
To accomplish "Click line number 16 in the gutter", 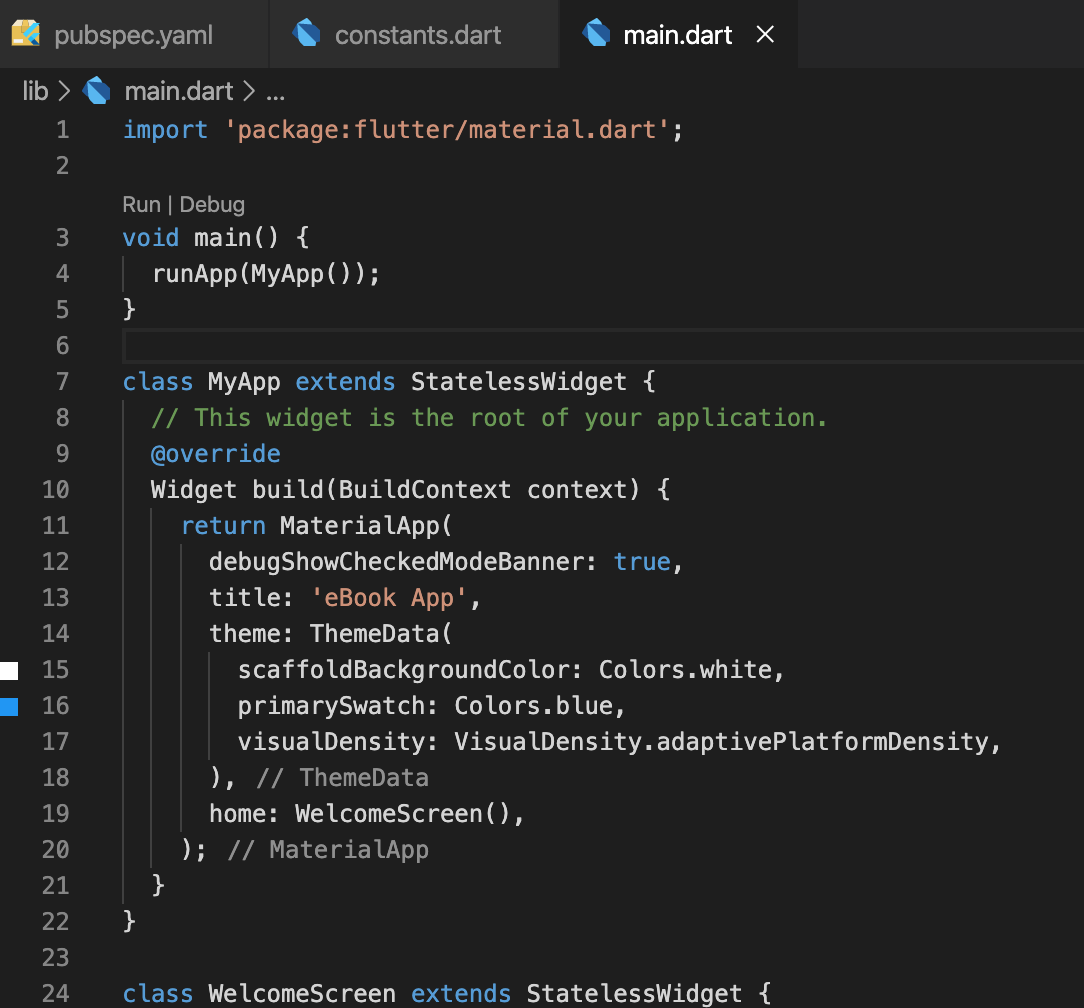I will tap(55, 705).
